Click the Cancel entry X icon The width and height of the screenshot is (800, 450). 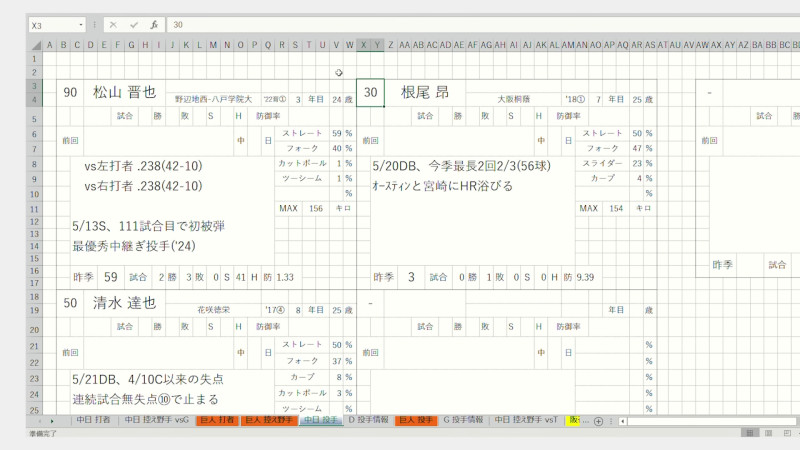click(x=114, y=24)
